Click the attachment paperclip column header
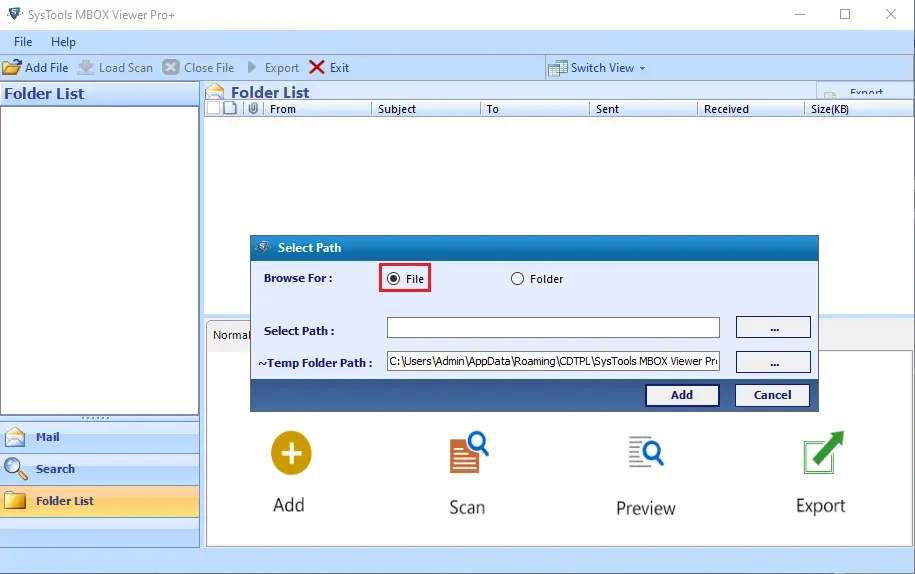This screenshot has height=574, width=915. tap(253, 108)
